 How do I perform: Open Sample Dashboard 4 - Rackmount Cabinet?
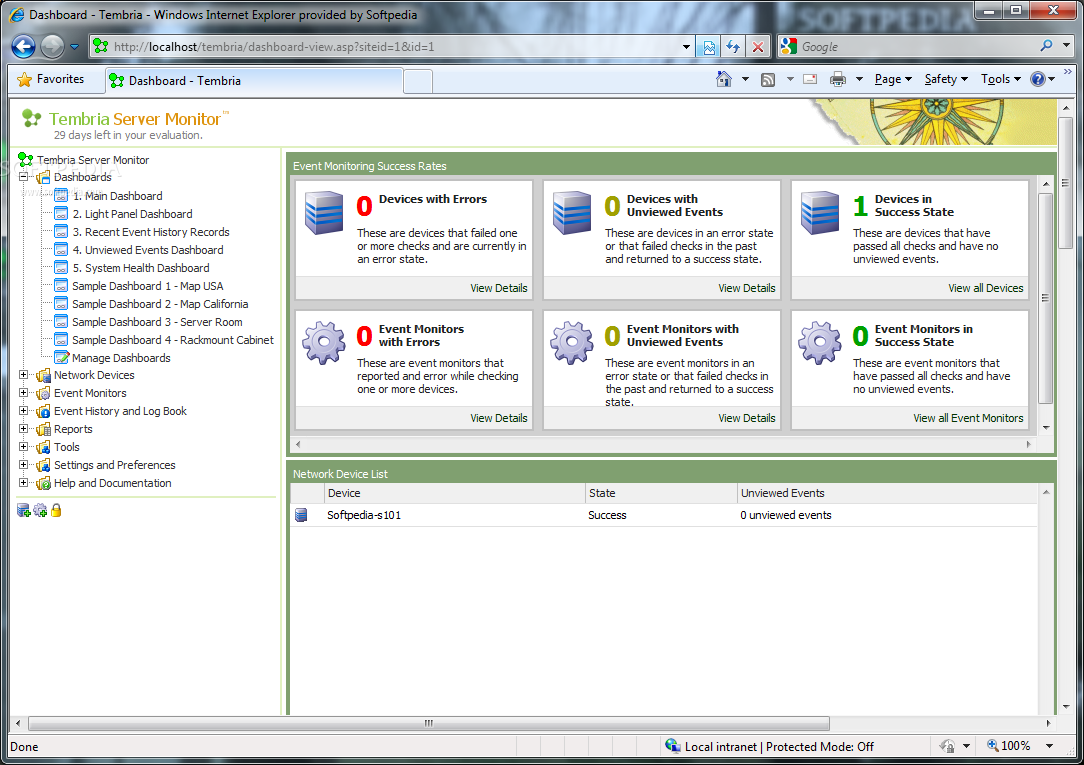coord(173,340)
